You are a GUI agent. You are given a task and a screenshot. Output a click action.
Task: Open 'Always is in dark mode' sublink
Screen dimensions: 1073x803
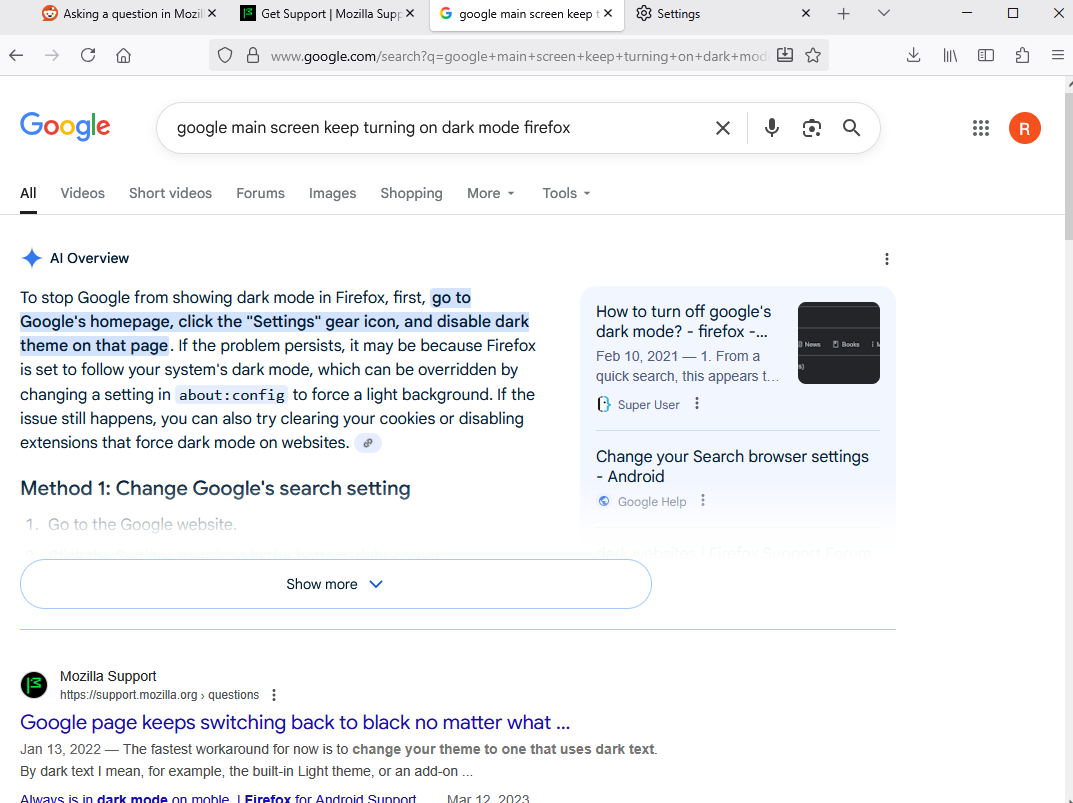[x=218, y=798]
